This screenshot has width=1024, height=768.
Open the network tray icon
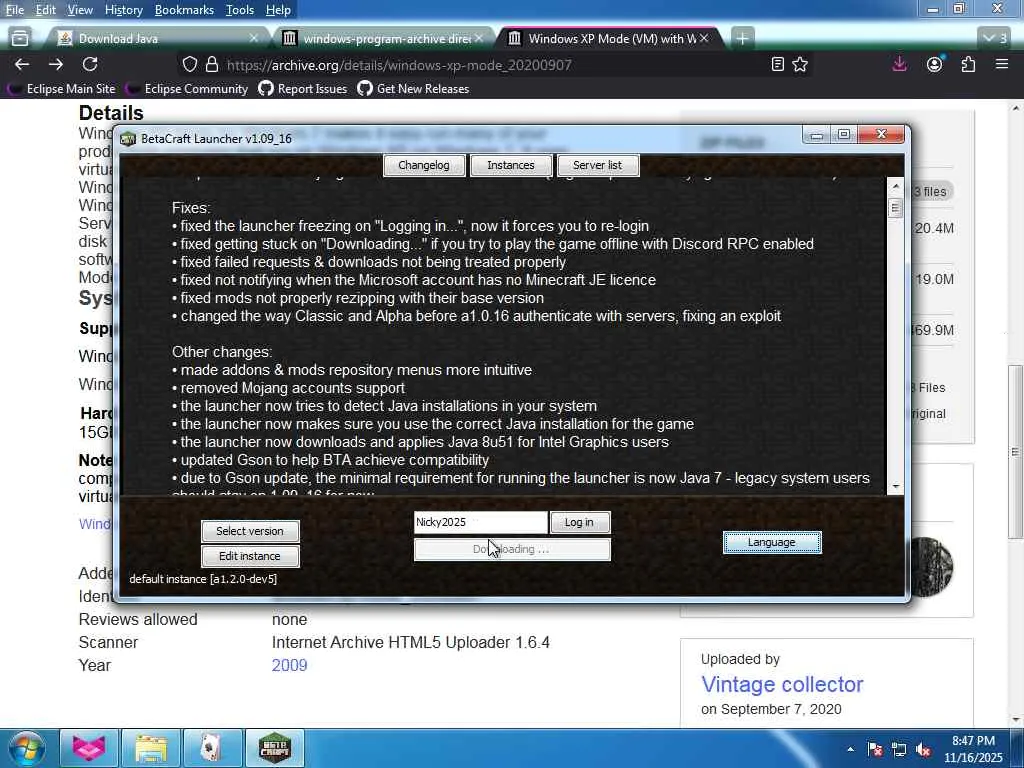899,749
